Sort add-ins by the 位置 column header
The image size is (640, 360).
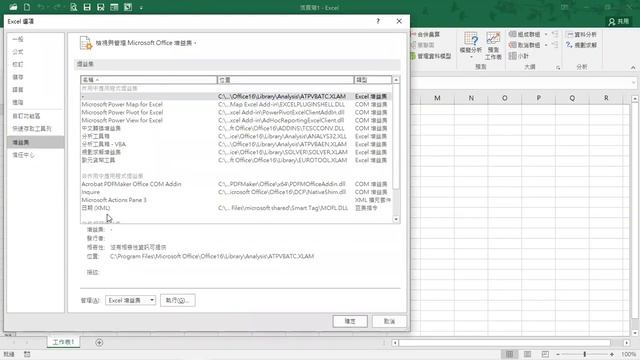pos(285,80)
